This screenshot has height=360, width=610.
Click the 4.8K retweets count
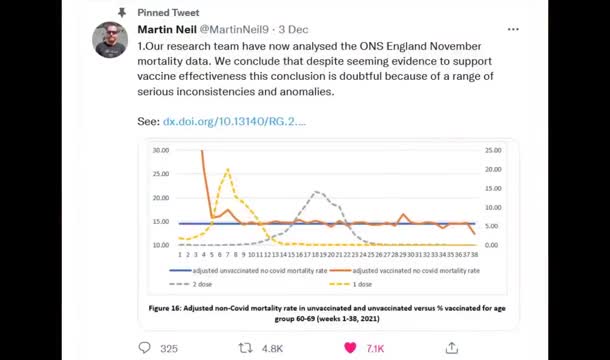pyautogui.click(x=272, y=348)
